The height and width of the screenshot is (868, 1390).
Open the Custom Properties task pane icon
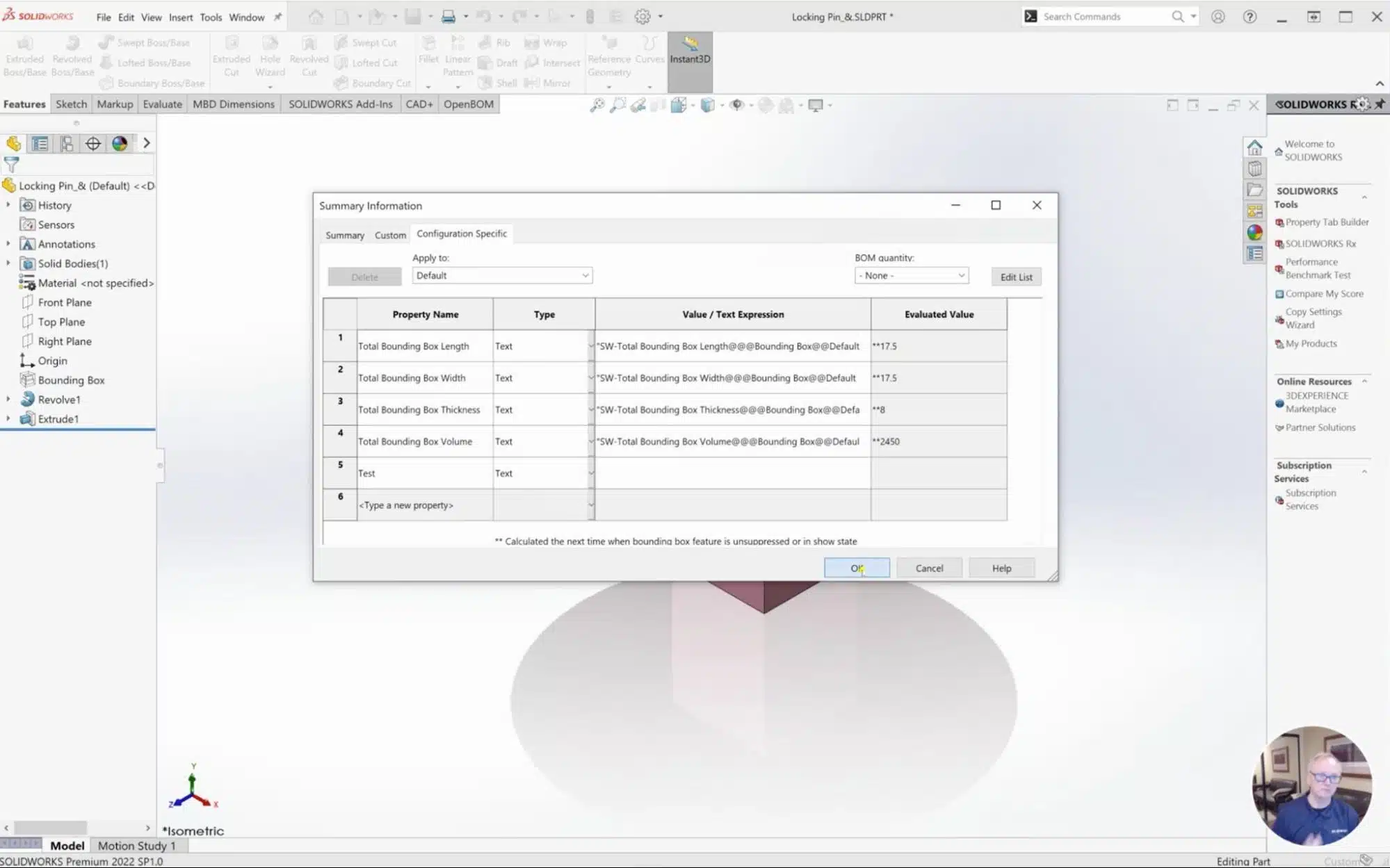click(x=1254, y=254)
